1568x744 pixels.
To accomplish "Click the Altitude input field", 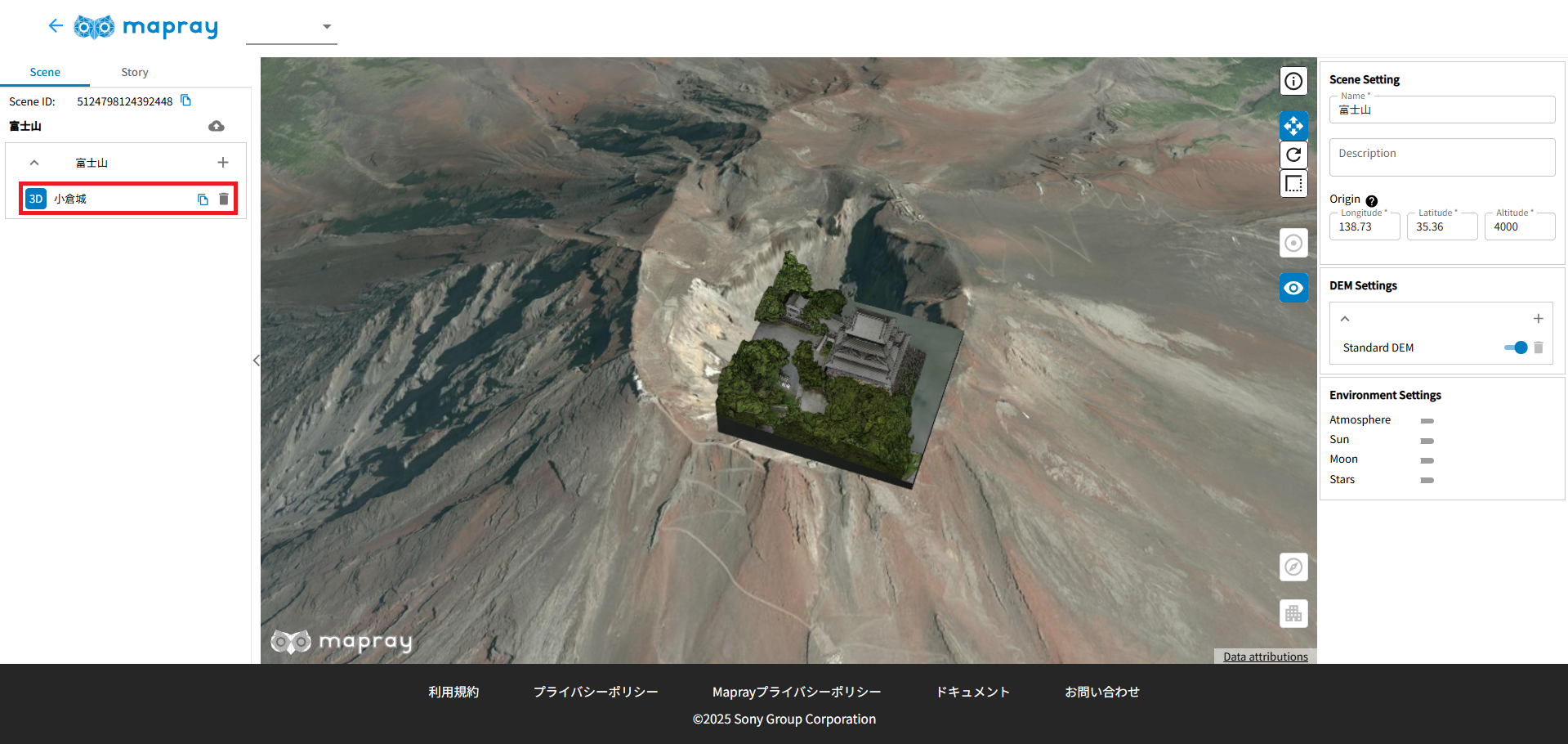I will (1519, 227).
